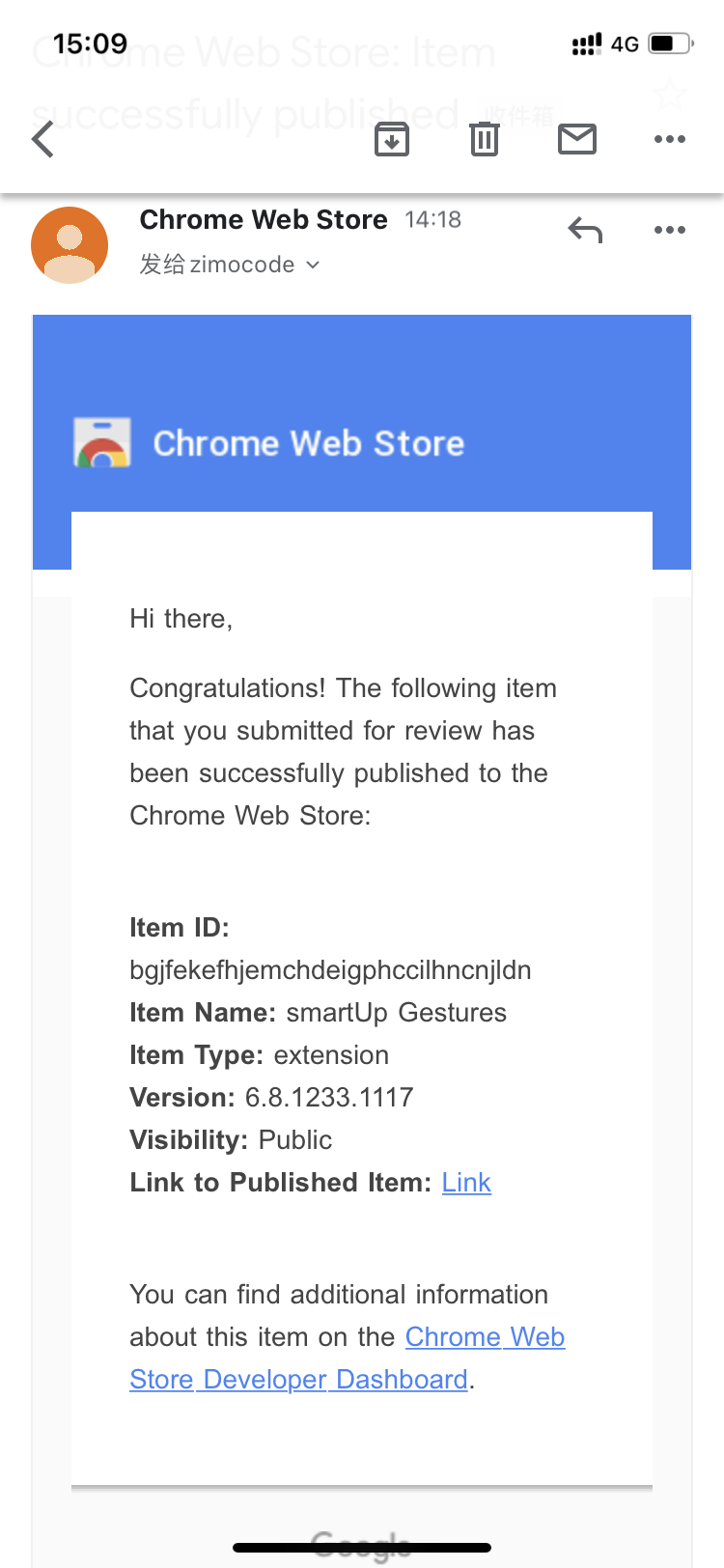
Task: Tap the timestamp 14:18 on the message
Action: [433, 219]
